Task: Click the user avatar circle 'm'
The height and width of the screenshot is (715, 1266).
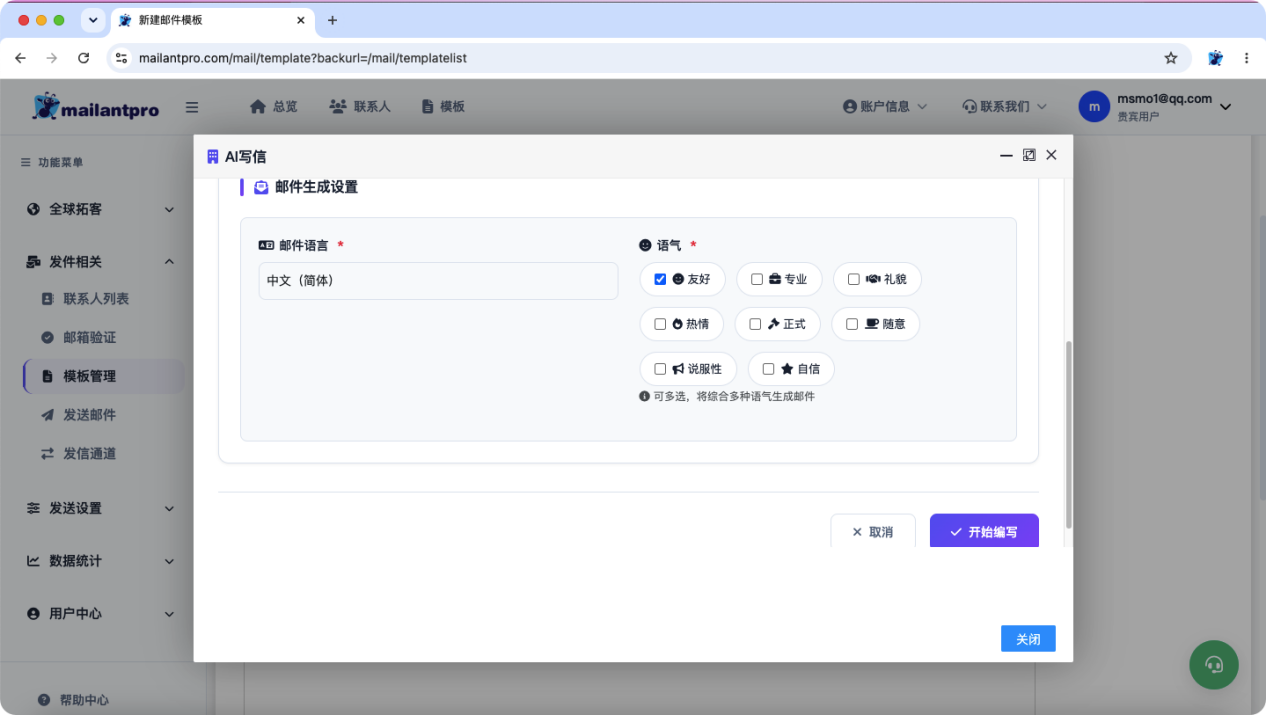Action: tap(1094, 107)
